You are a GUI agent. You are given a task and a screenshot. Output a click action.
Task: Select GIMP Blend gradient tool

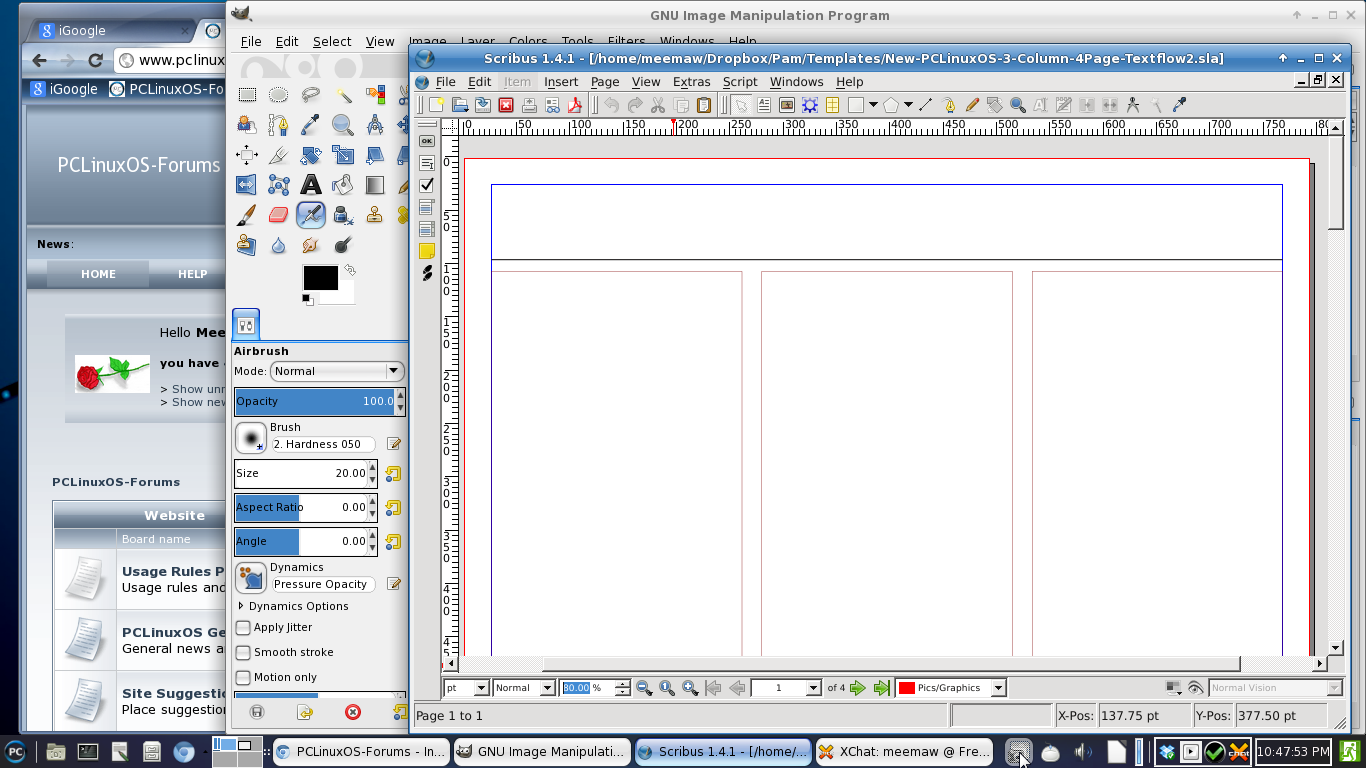375,185
